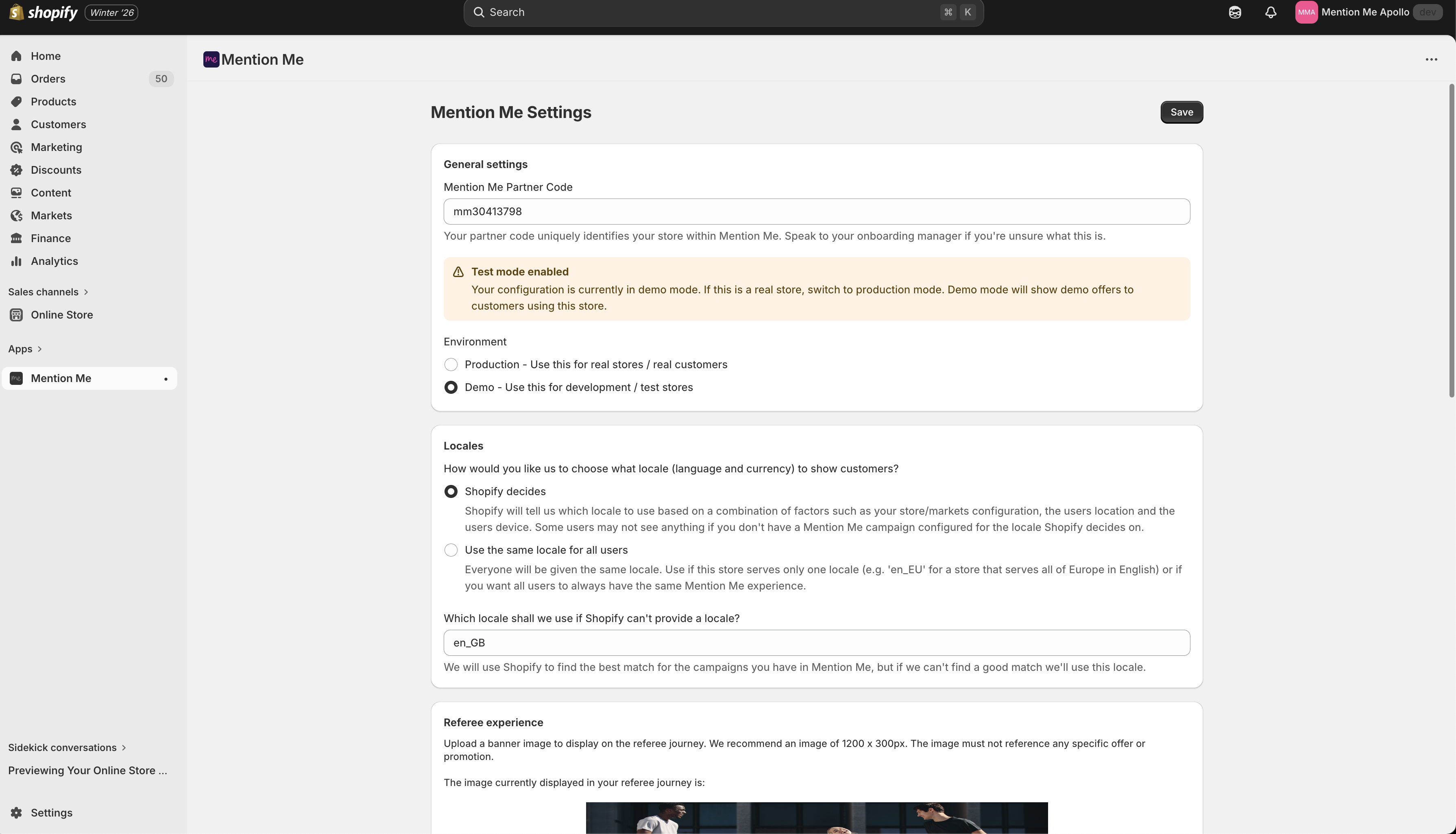Viewport: 1456px width, 834px height.
Task: Expand Sidekick conversations list
Action: coord(124,747)
